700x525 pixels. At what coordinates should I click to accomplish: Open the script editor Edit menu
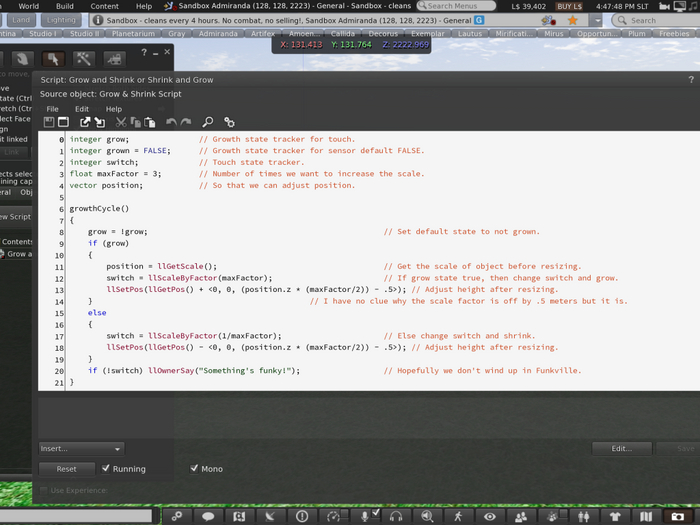point(82,109)
